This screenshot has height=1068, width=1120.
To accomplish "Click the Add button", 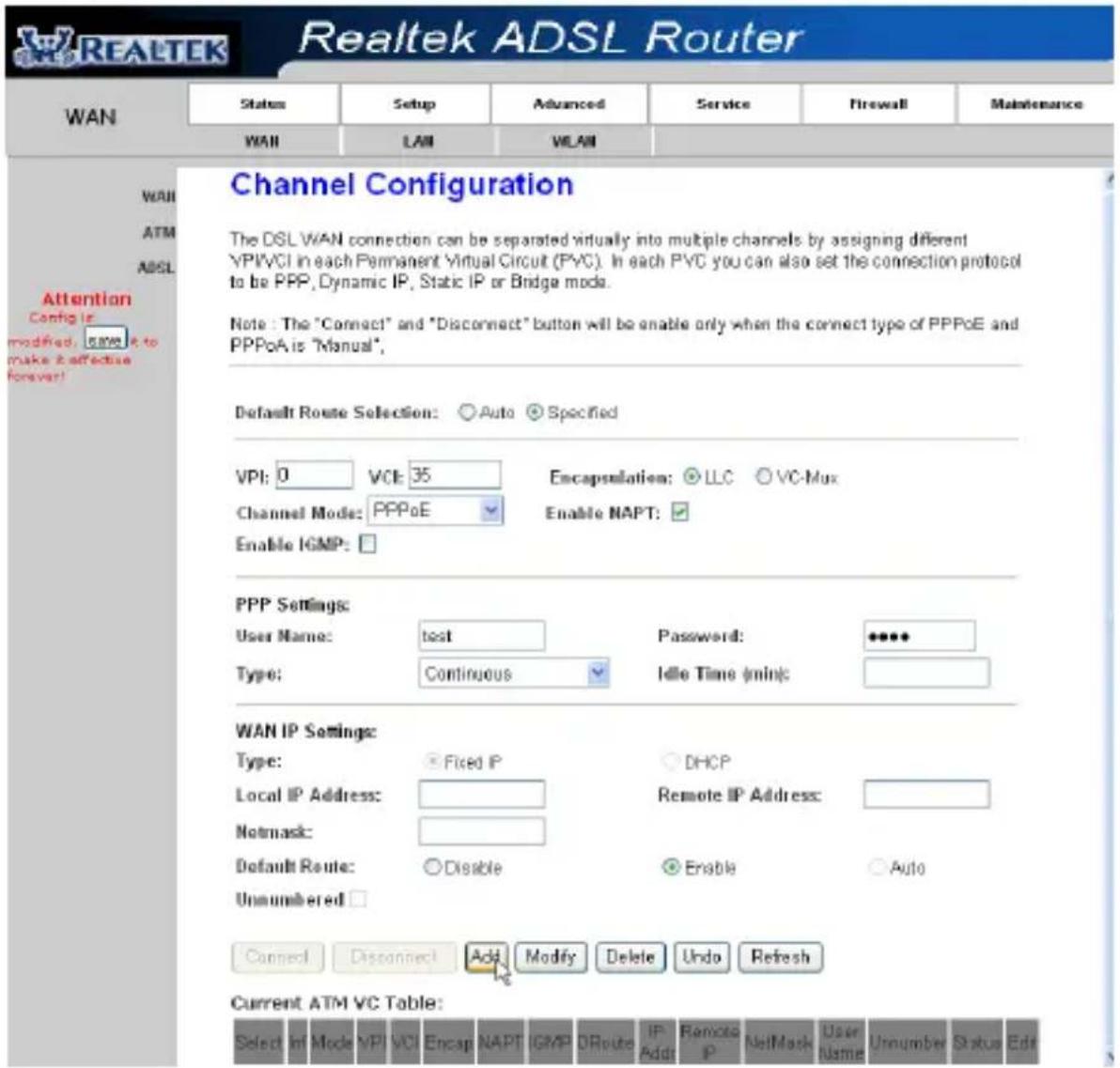I will 487,957.
